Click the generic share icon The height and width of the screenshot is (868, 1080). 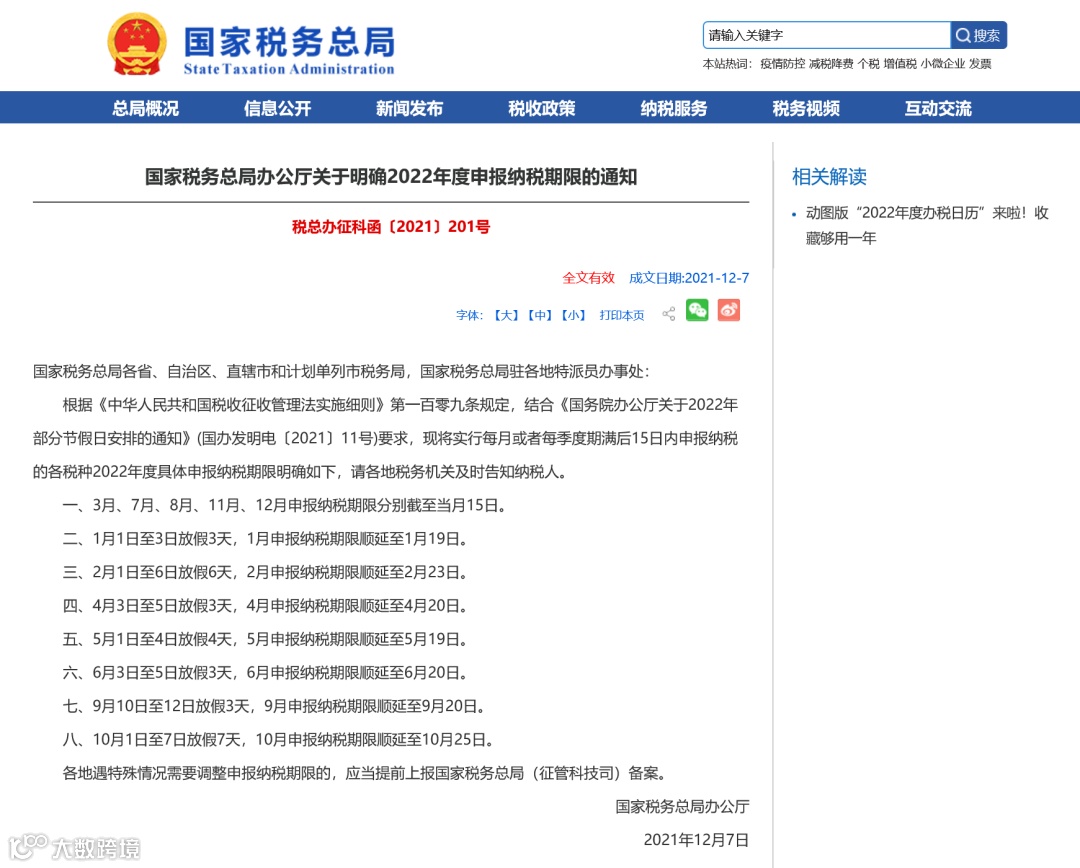(x=668, y=314)
